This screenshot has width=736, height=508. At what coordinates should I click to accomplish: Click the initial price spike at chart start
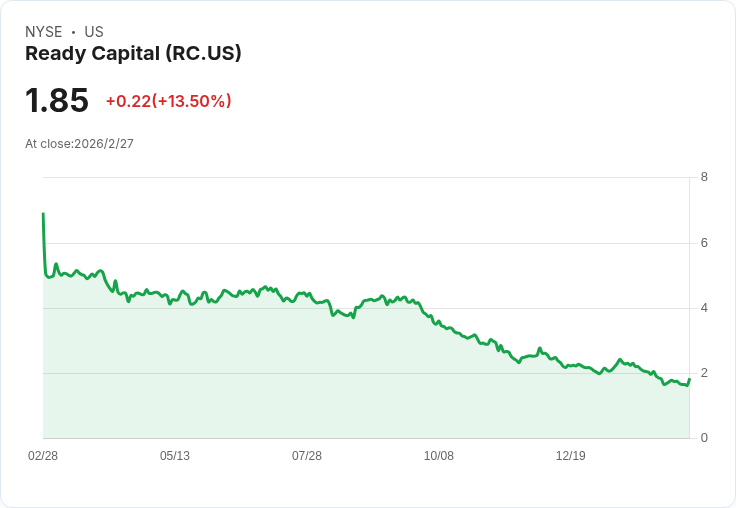pyautogui.click(x=43, y=214)
